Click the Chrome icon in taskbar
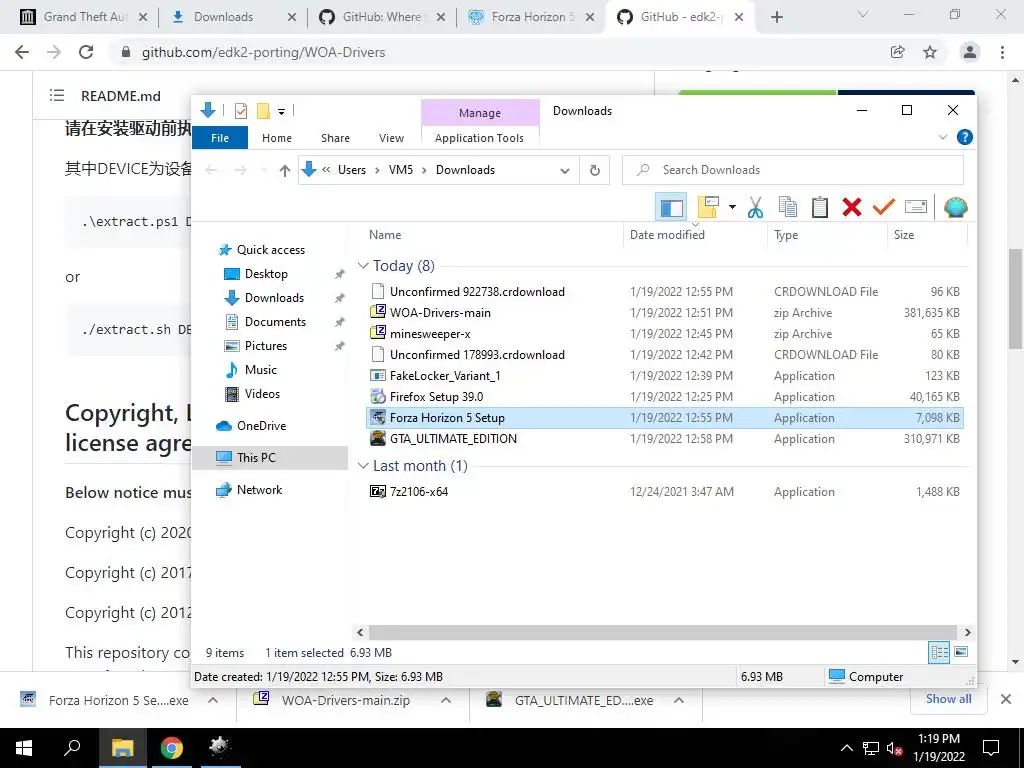Viewport: 1024px width, 768px height. [x=172, y=747]
